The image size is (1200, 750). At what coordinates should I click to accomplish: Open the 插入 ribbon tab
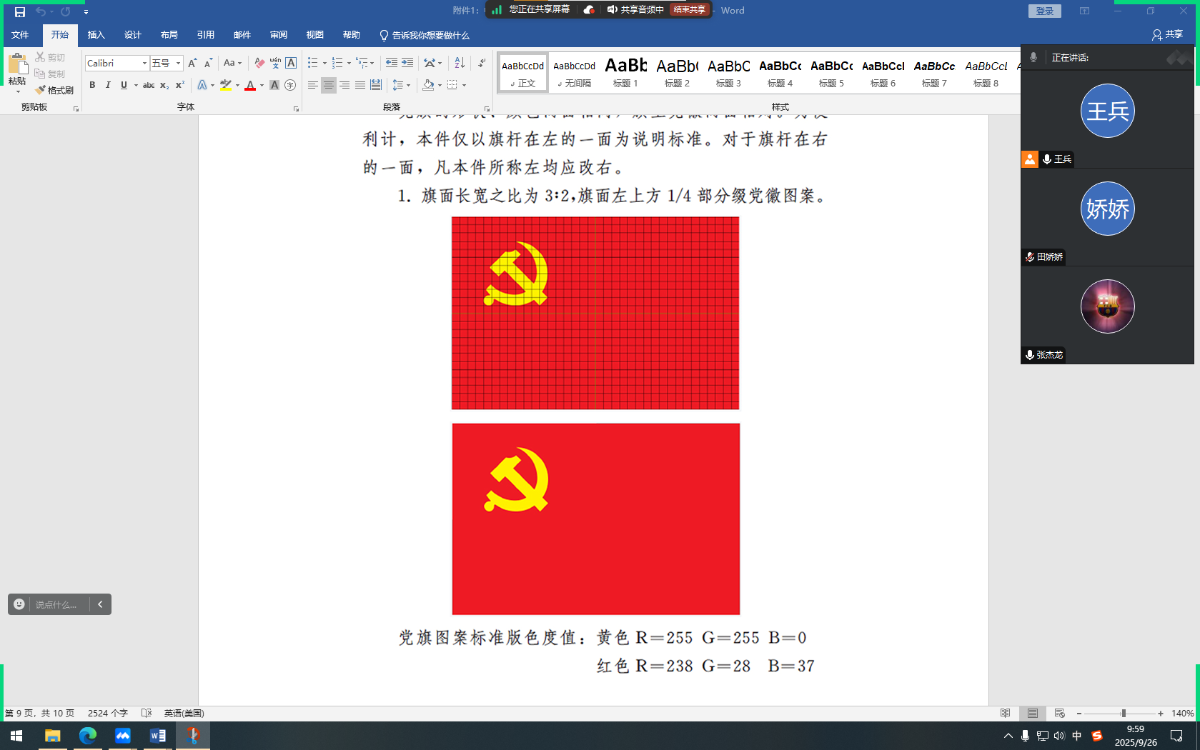(96, 34)
